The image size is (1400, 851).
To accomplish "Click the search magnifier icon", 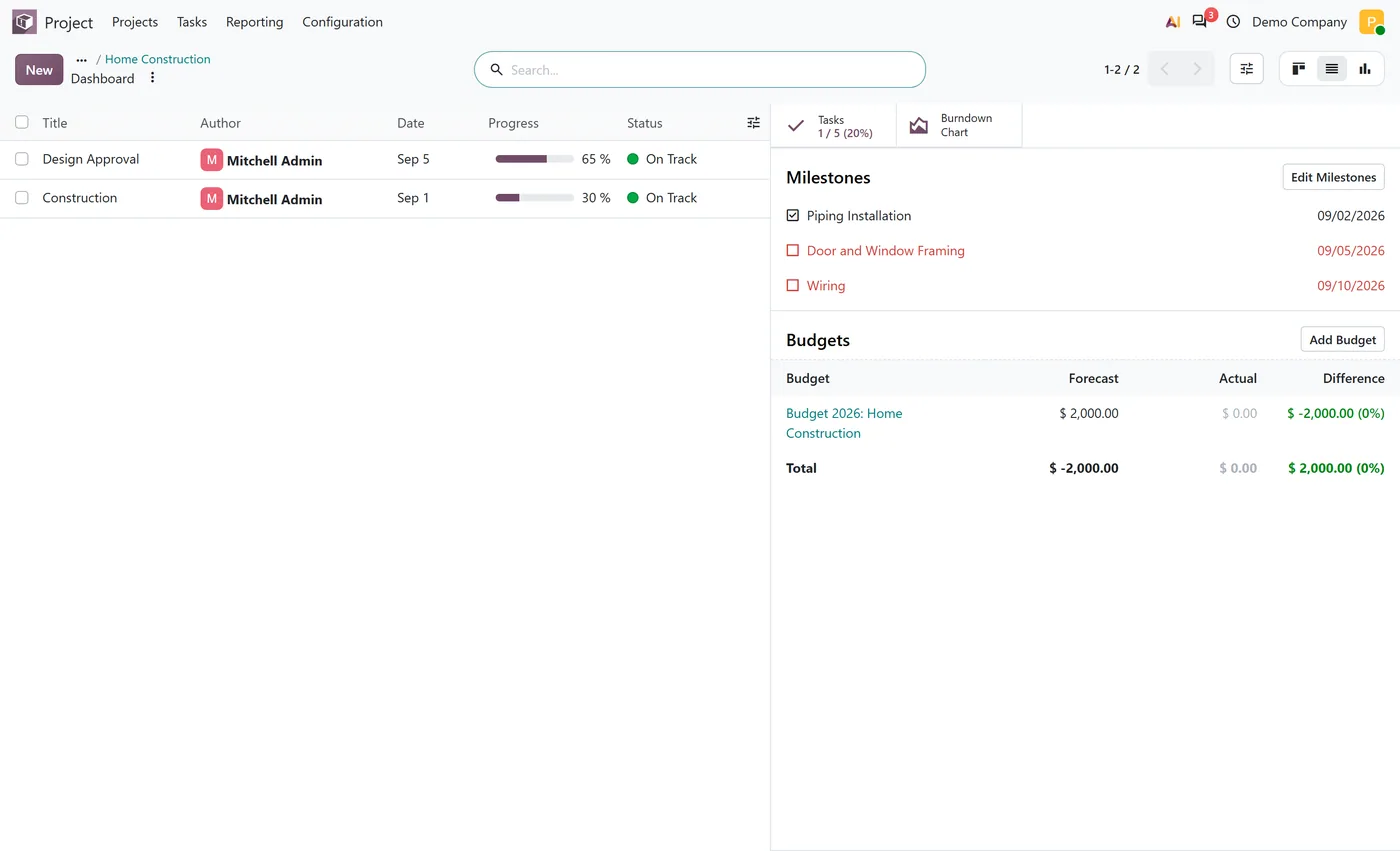I will 496,70.
